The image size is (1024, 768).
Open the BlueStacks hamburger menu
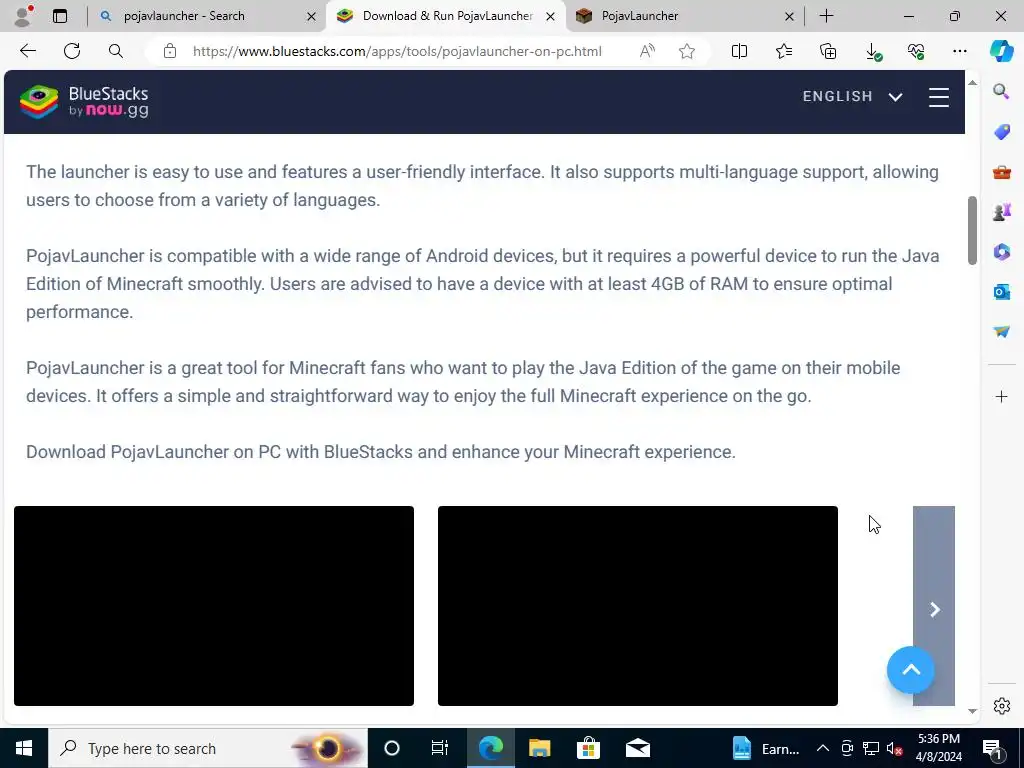938,97
